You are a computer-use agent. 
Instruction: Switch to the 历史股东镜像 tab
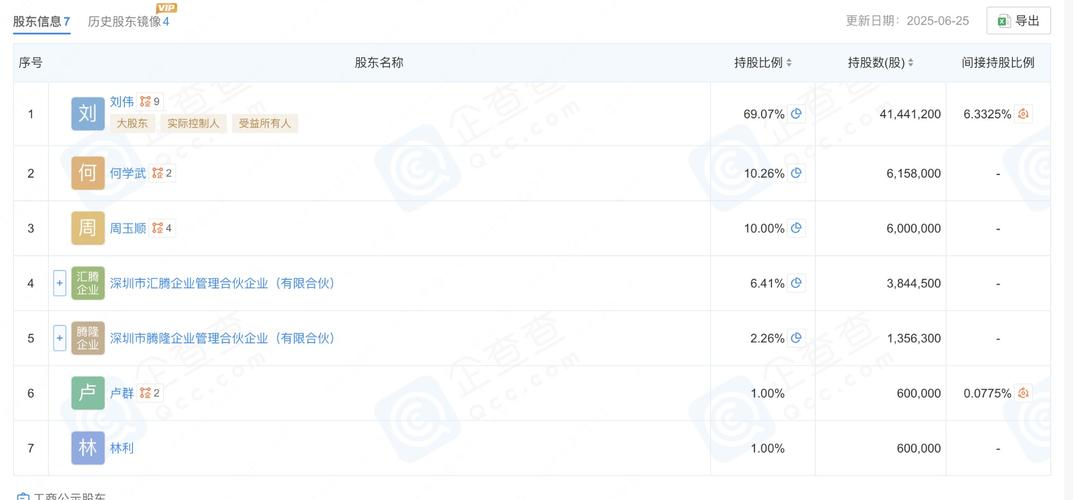(128, 21)
